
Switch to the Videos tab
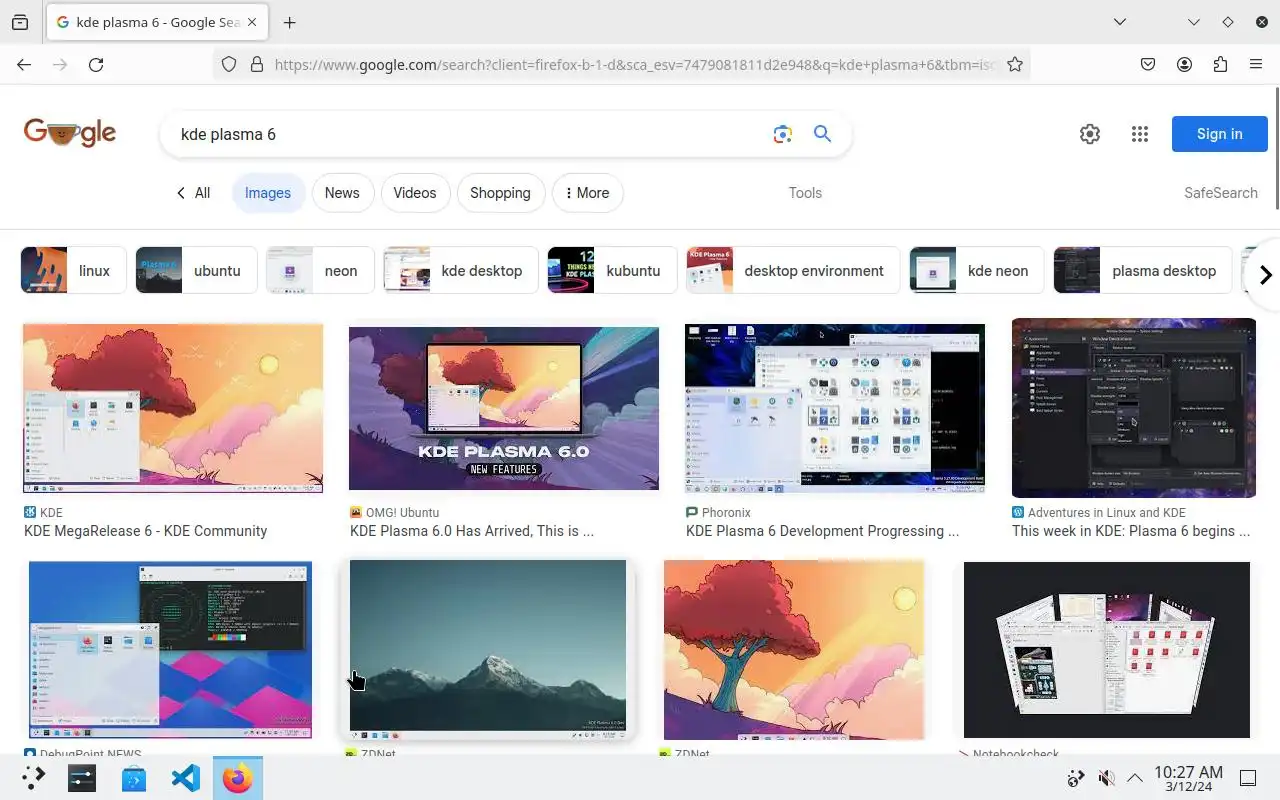click(415, 193)
